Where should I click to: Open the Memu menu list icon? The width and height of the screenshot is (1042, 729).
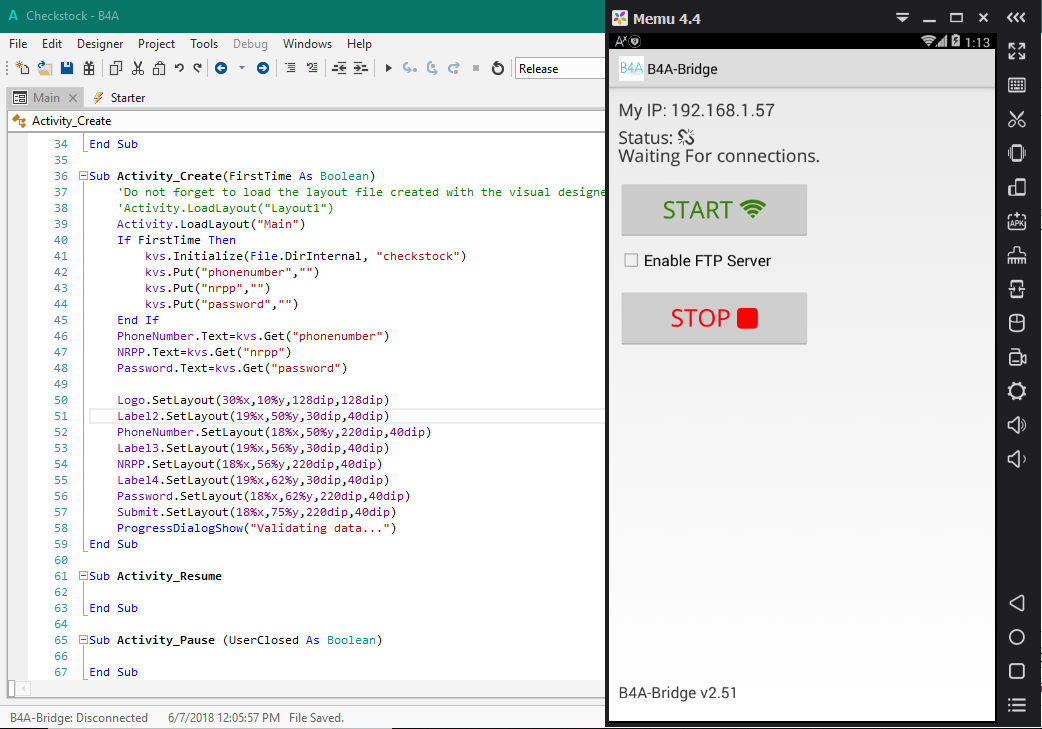1017,704
